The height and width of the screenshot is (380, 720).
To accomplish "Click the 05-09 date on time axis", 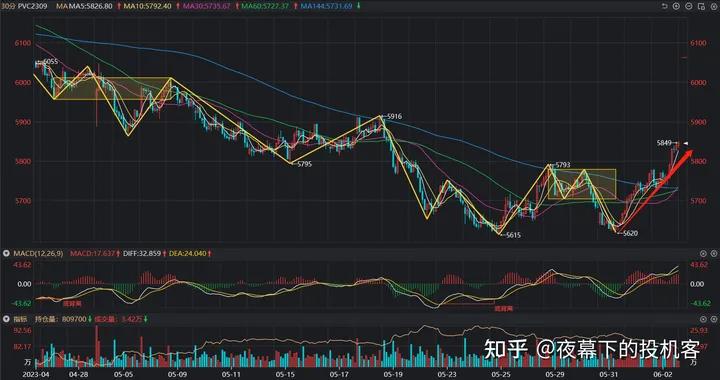I will coord(178,375).
